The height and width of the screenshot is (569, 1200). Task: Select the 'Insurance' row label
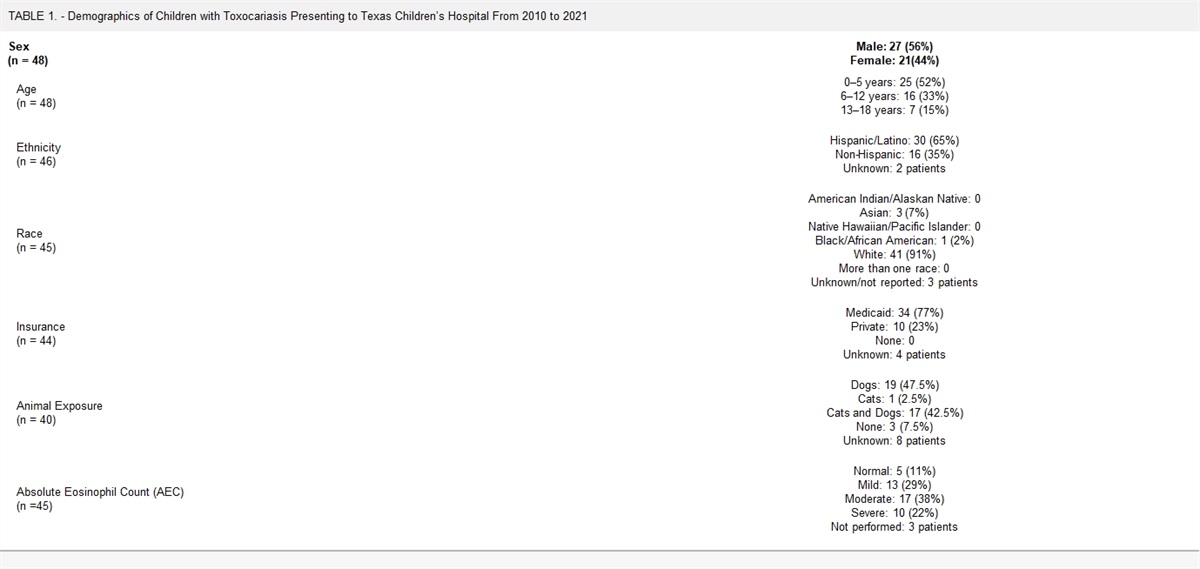click(x=39, y=327)
